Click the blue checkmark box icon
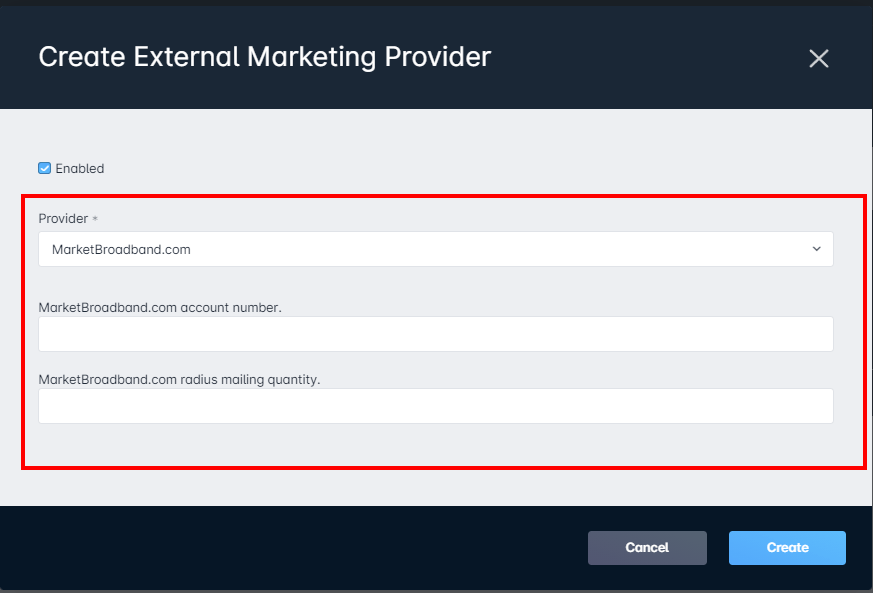This screenshot has height=593, width=873. [x=44, y=168]
